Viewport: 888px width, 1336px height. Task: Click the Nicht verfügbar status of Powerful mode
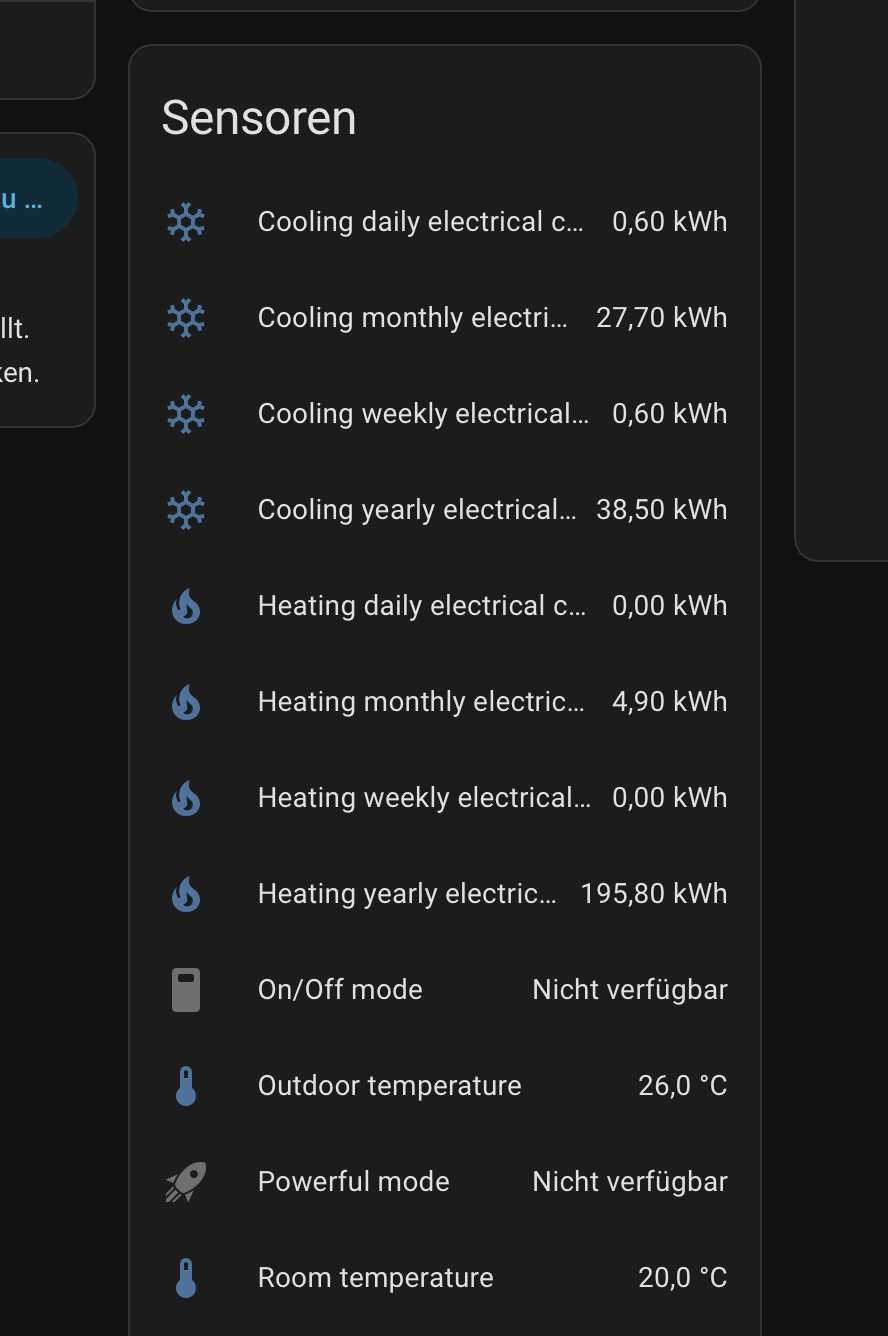tap(630, 1182)
